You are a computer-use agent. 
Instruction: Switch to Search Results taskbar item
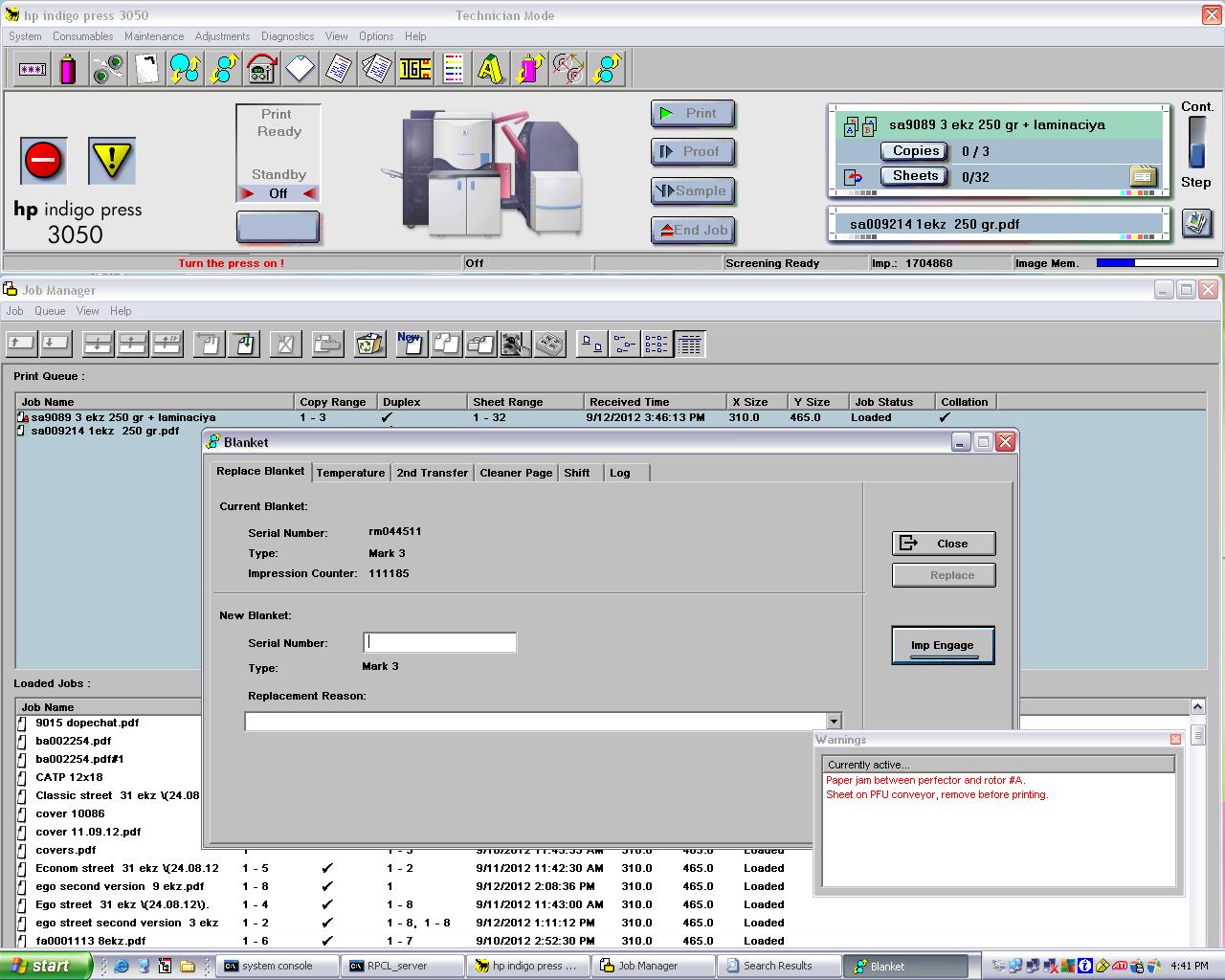780,966
